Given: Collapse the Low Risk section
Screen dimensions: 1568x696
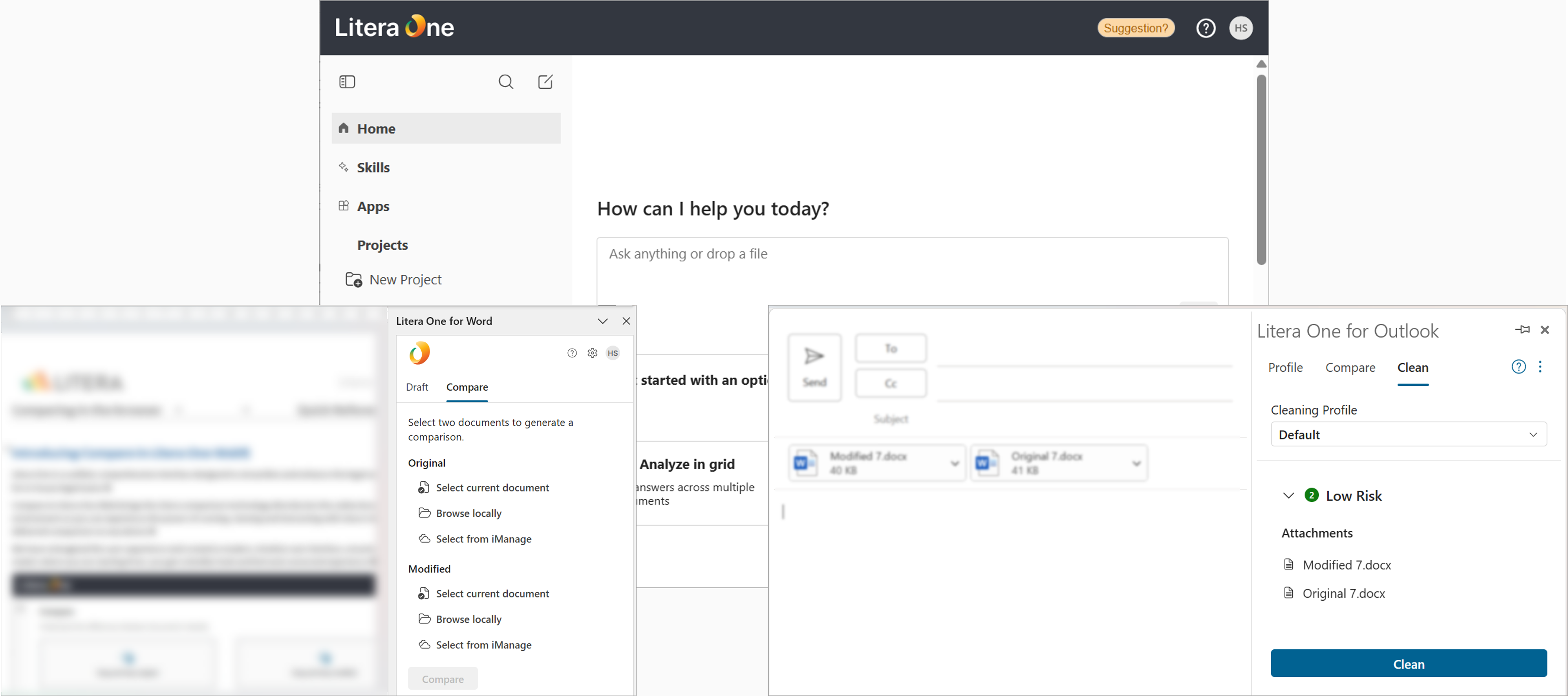Looking at the screenshot, I should pos(1288,495).
